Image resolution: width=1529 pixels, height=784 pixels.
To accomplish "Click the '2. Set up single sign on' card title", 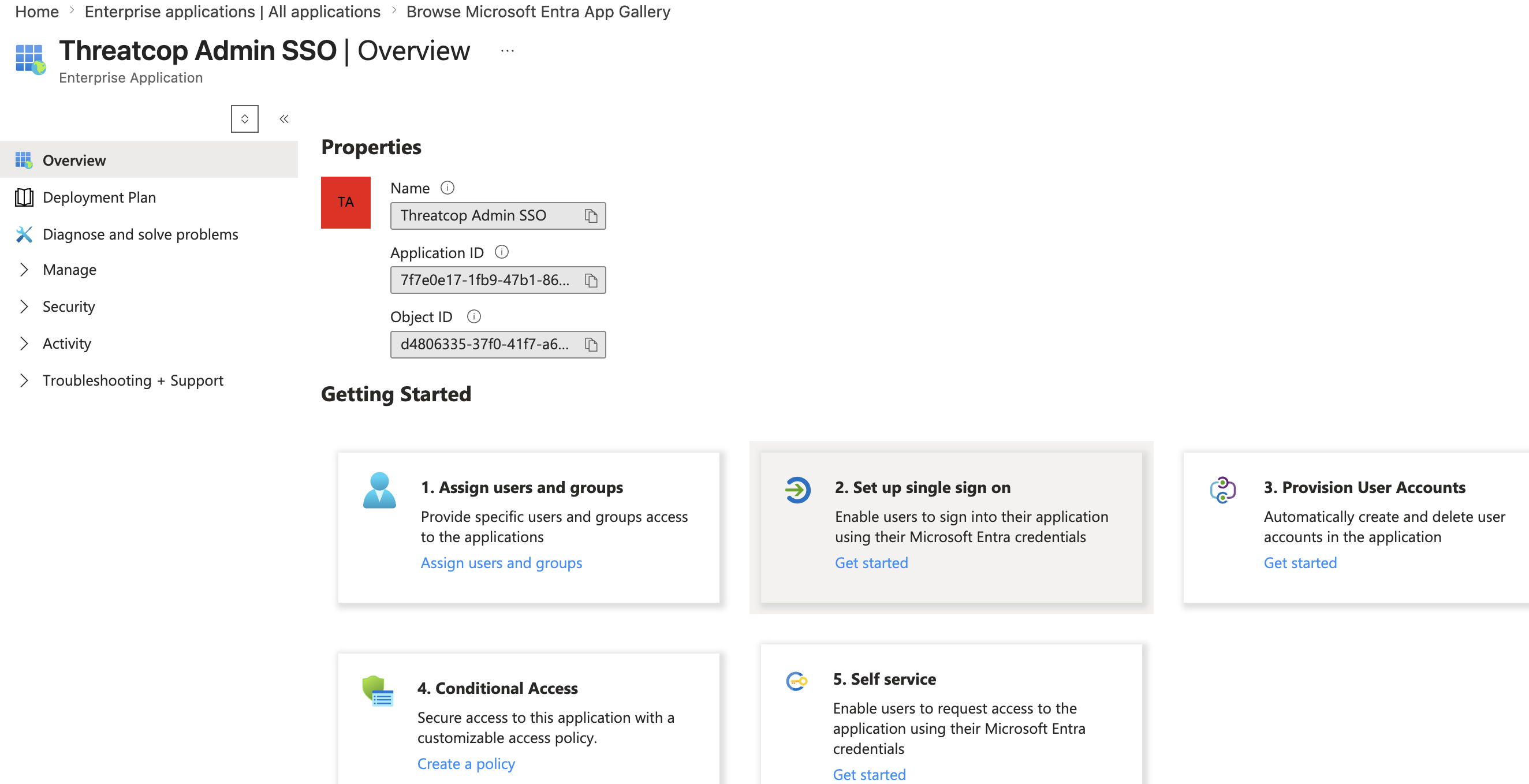I will 923,488.
